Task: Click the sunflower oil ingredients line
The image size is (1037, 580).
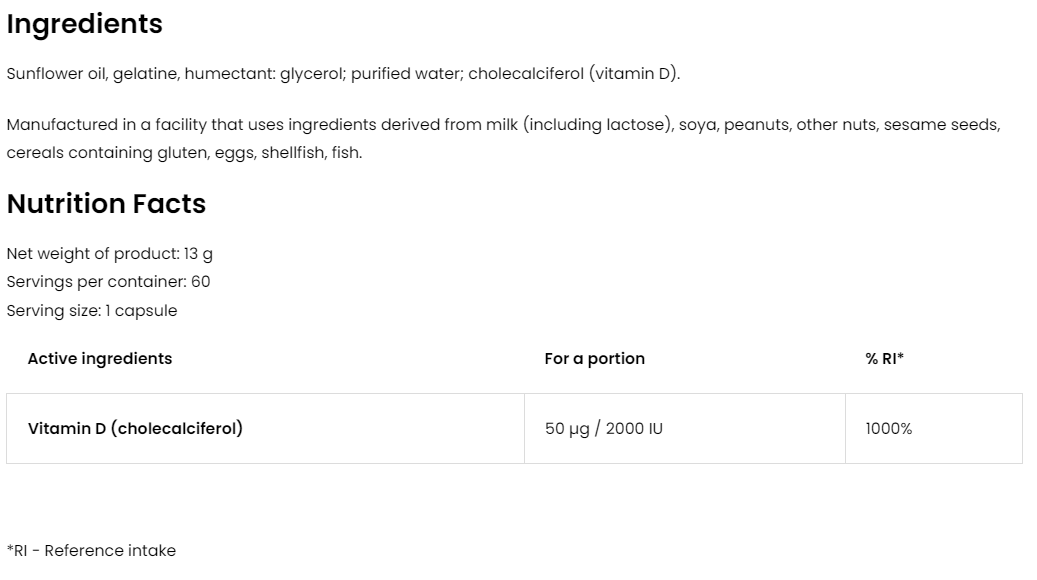Action: 342,74
